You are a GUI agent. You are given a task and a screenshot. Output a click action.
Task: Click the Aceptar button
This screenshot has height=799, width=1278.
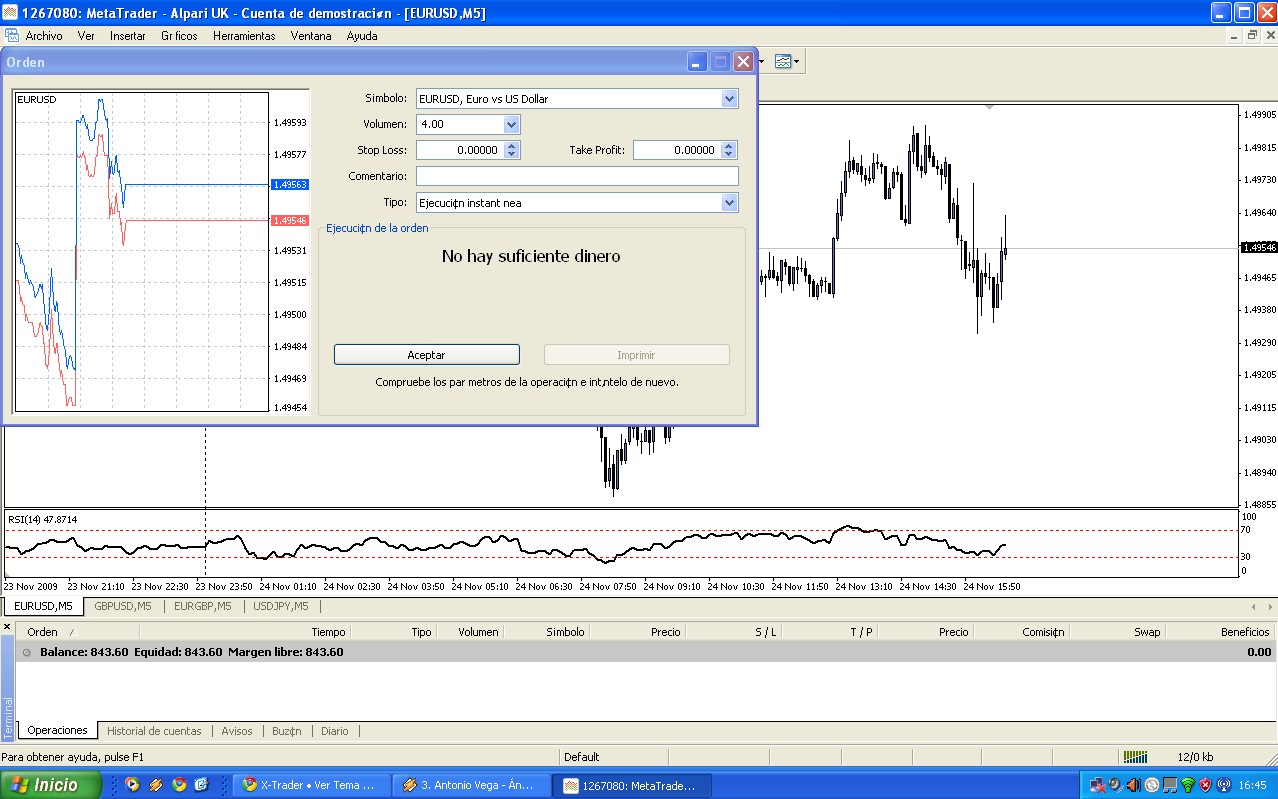coord(426,355)
